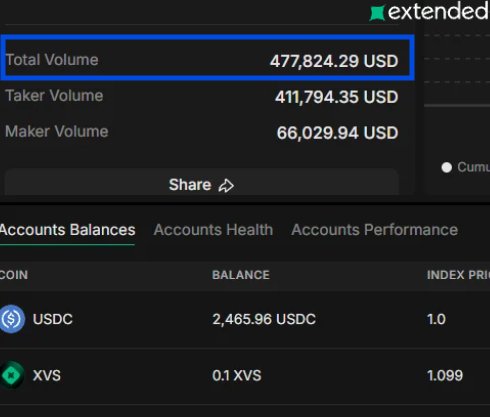Click the 1.0 index price value
The image size is (490, 417).
coord(436,319)
